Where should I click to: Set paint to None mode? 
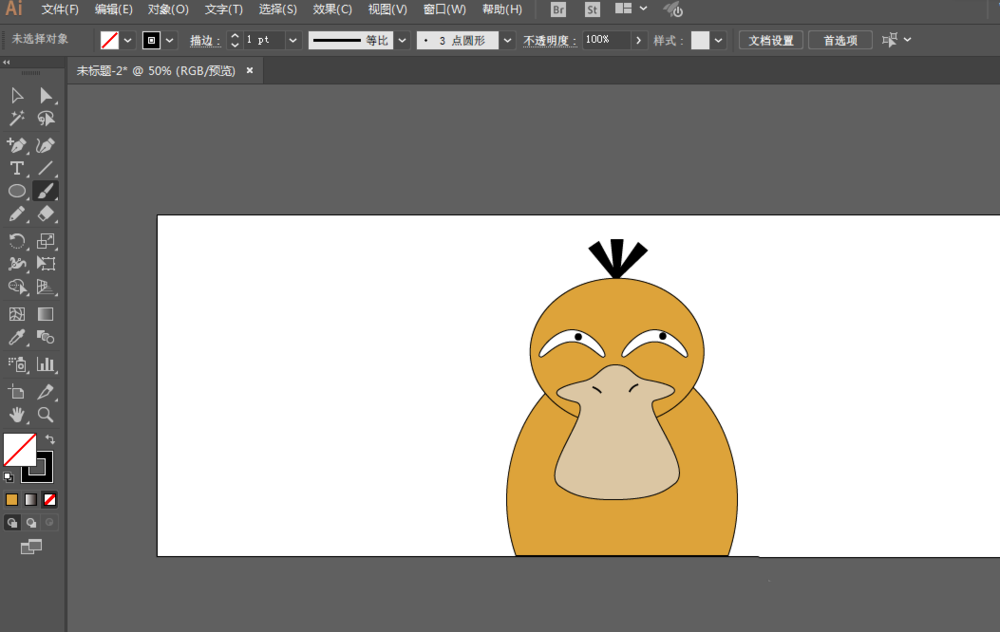[50, 499]
